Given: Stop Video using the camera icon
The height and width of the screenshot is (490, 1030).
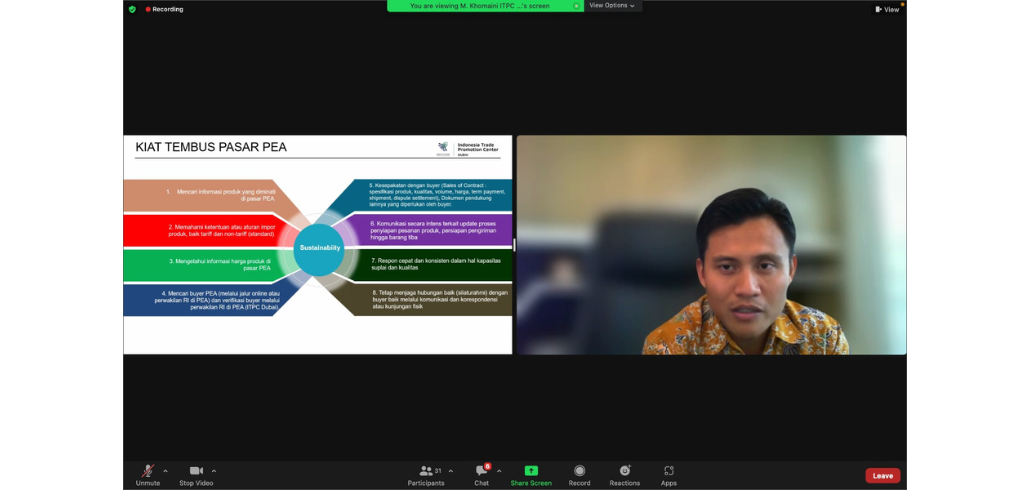Looking at the screenshot, I should click(x=196, y=471).
